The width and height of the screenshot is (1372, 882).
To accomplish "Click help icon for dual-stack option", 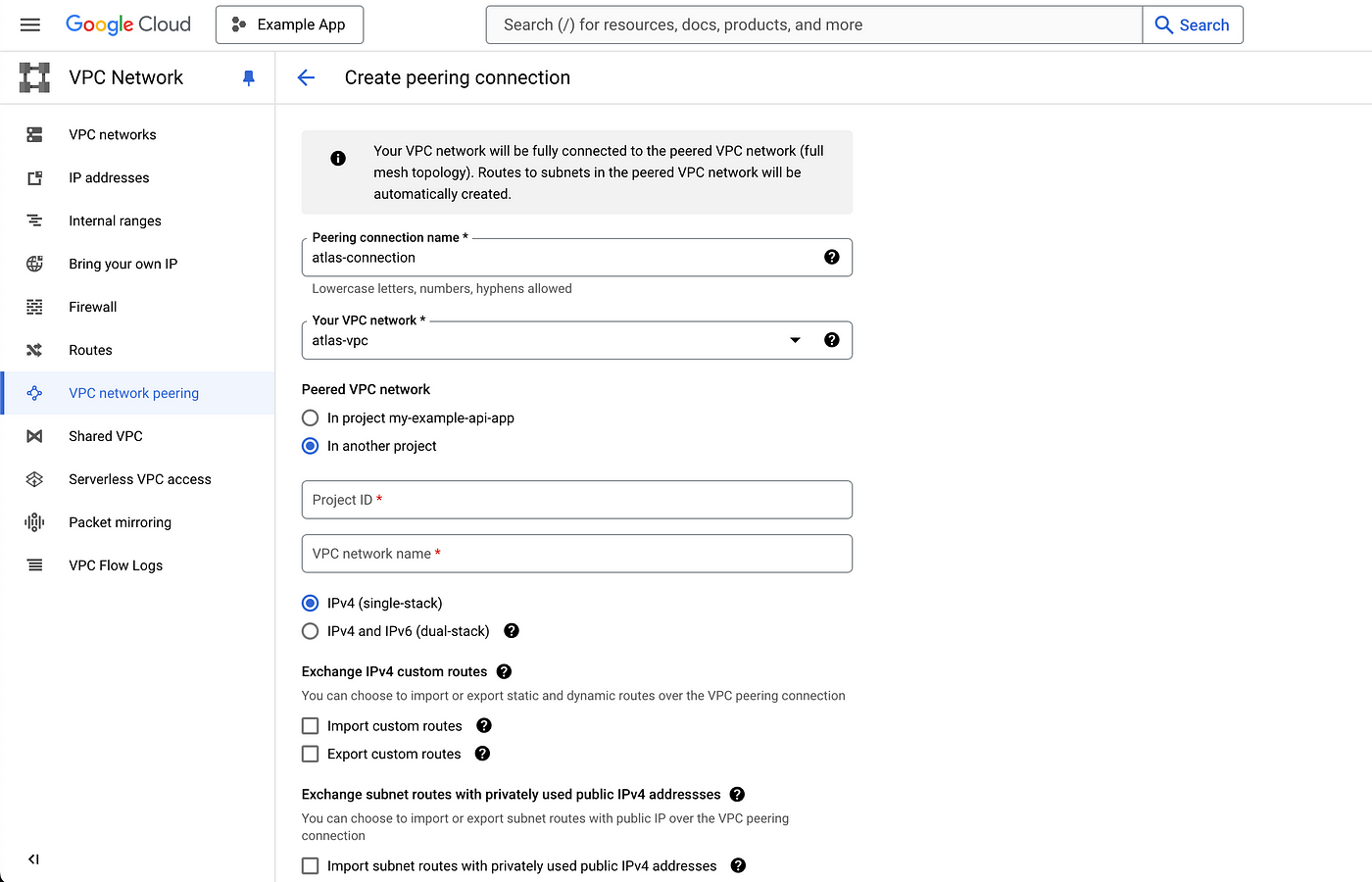I will 512,631.
